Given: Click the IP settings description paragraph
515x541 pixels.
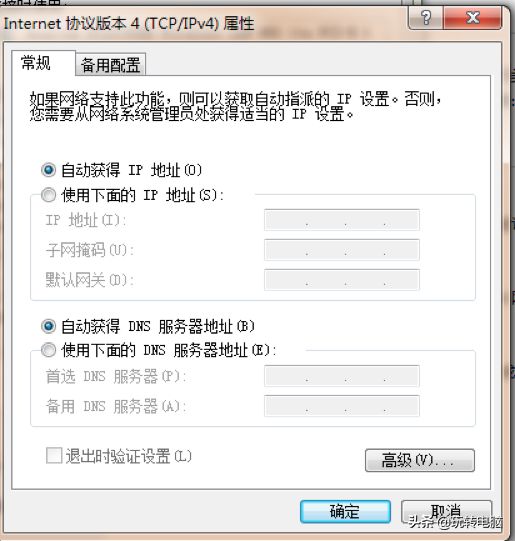Looking at the screenshot, I should [235, 106].
